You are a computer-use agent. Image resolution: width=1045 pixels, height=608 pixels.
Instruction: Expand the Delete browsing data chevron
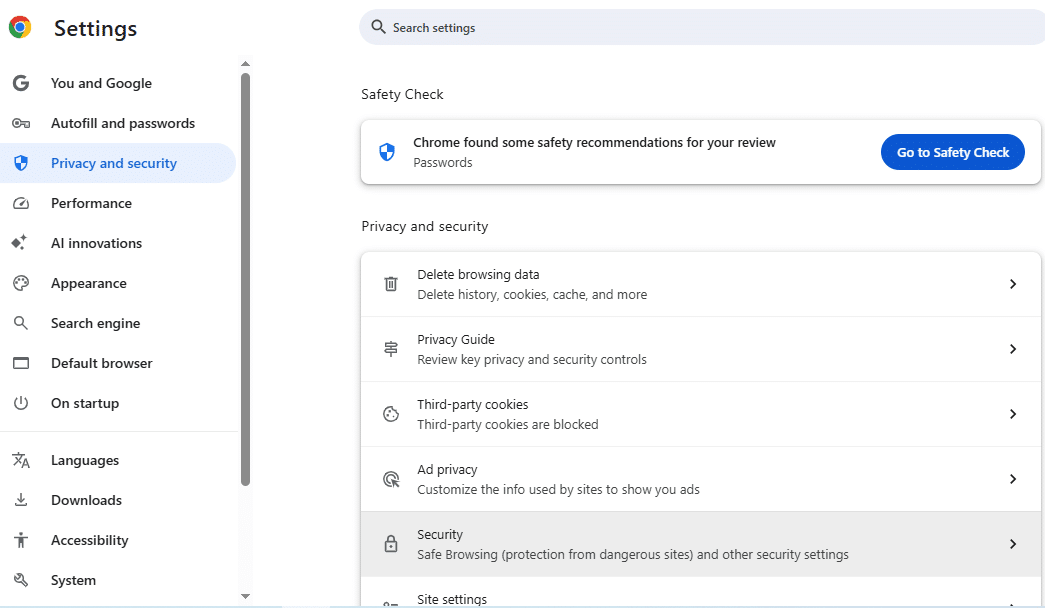[1012, 284]
